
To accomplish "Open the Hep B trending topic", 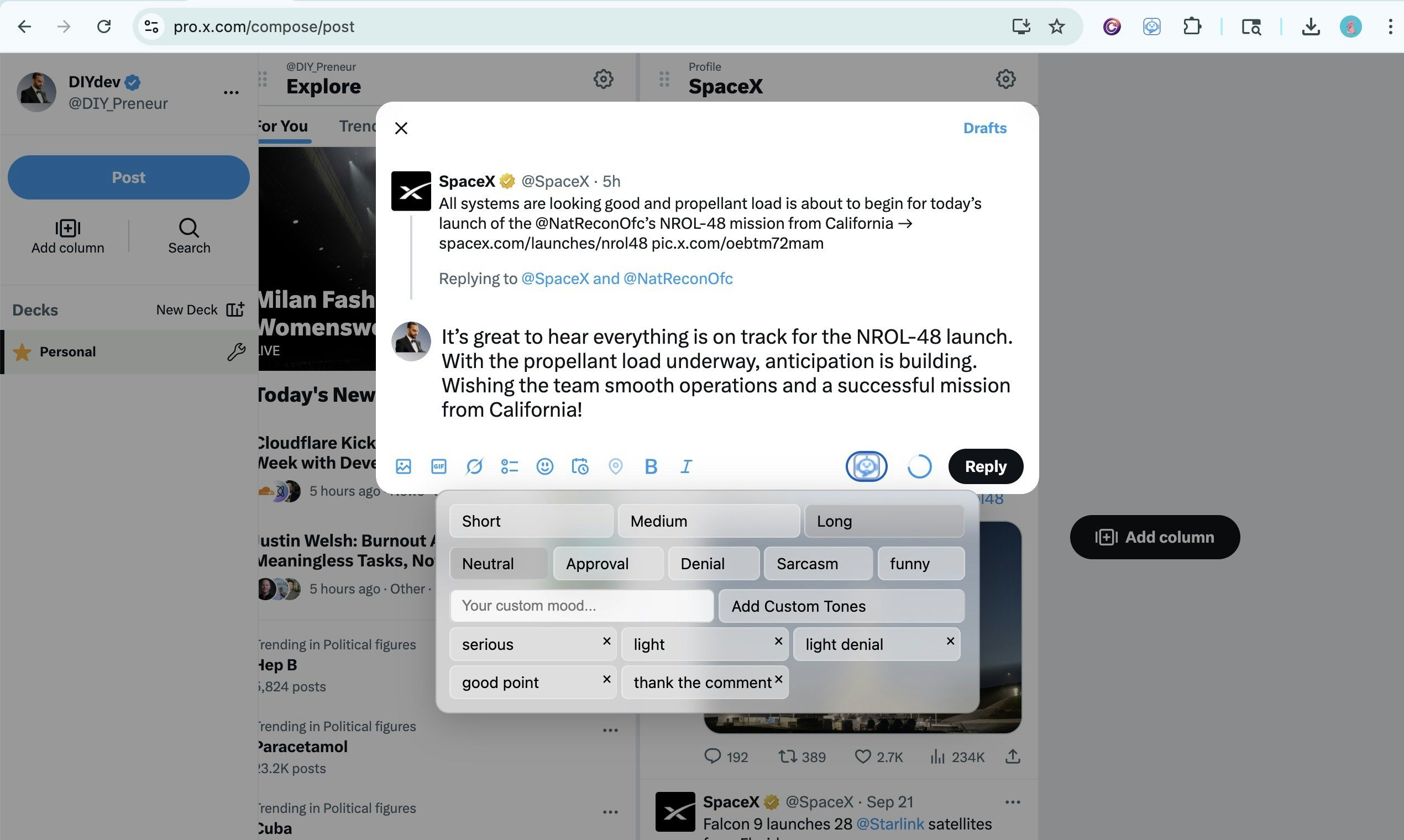I will (277, 665).
